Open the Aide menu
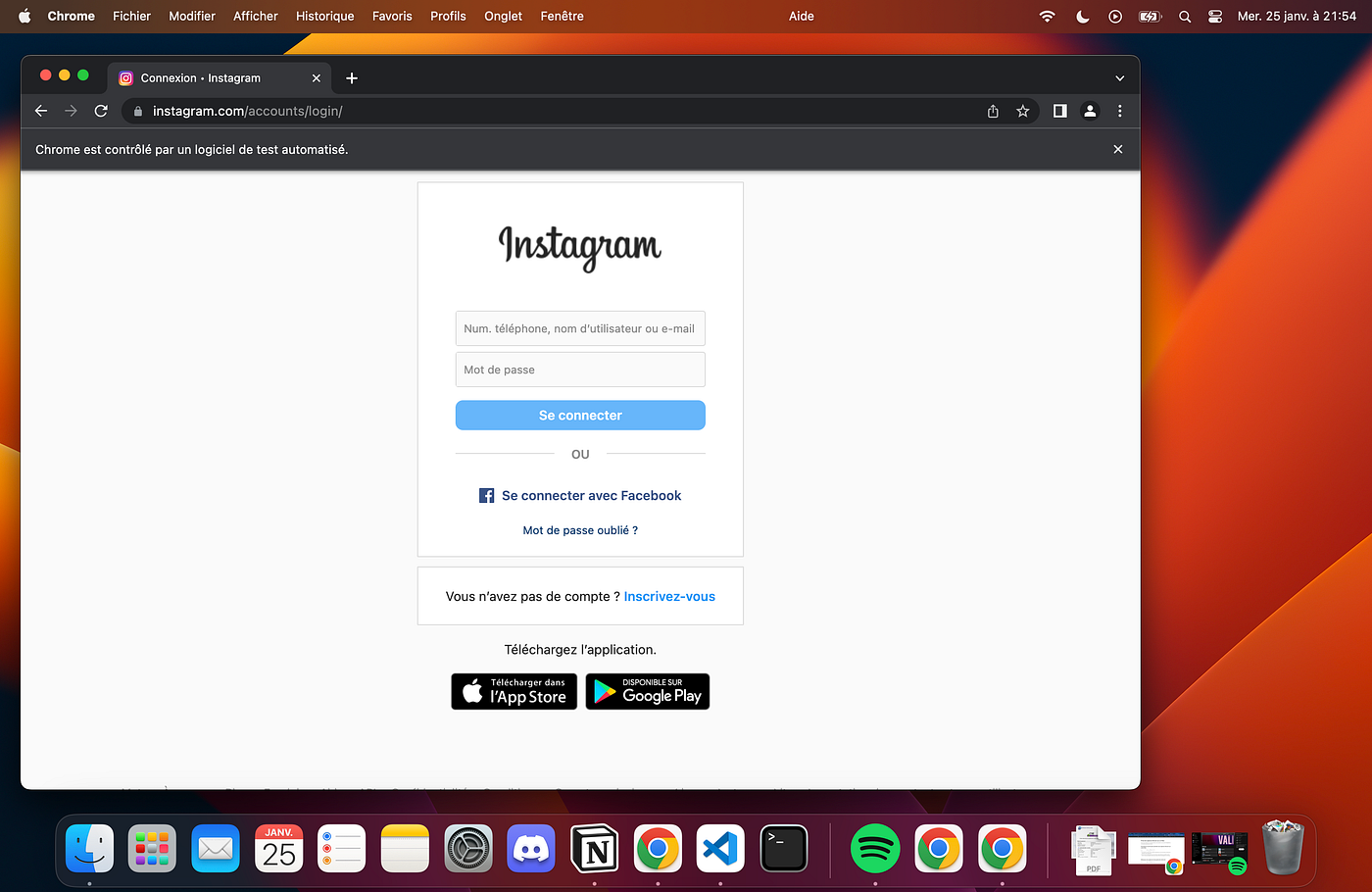 point(802,16)
